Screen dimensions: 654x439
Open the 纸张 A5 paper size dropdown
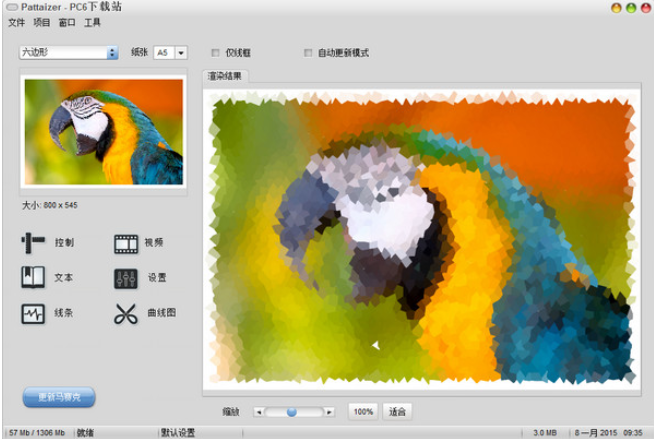pyautogui.click(x=181, y=53)
